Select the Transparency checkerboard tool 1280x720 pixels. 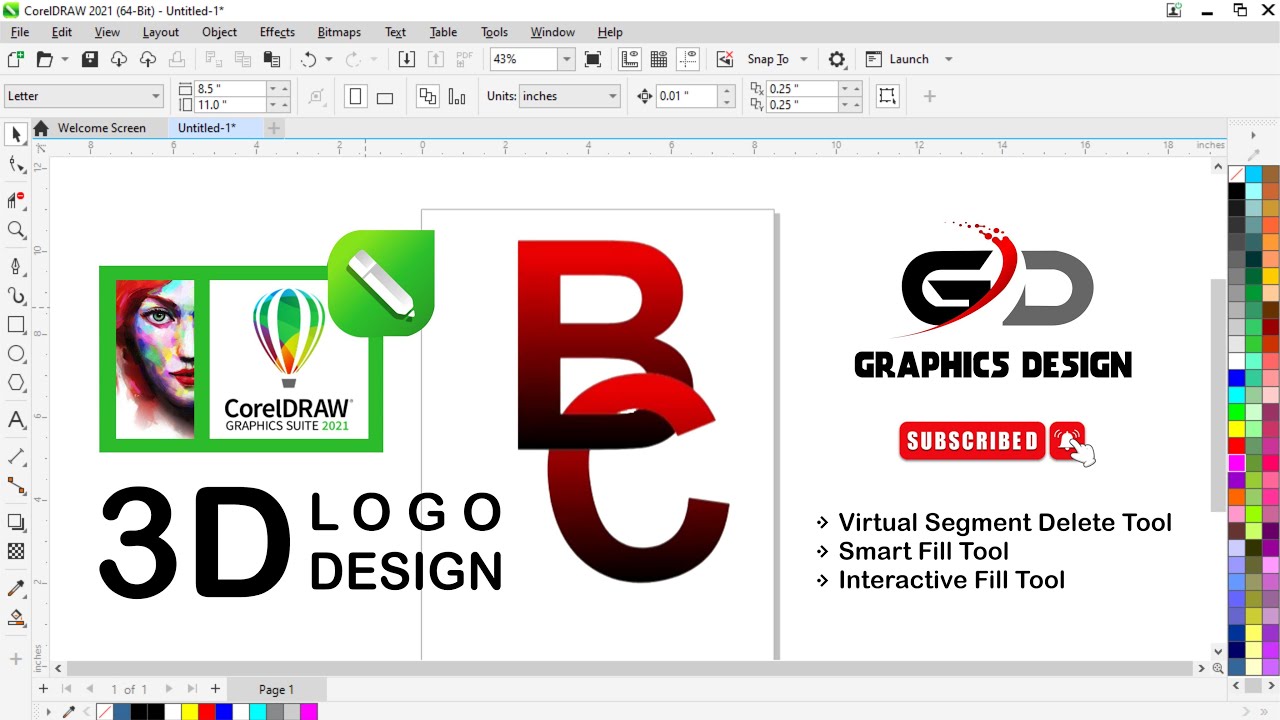[x=16, y=551]
